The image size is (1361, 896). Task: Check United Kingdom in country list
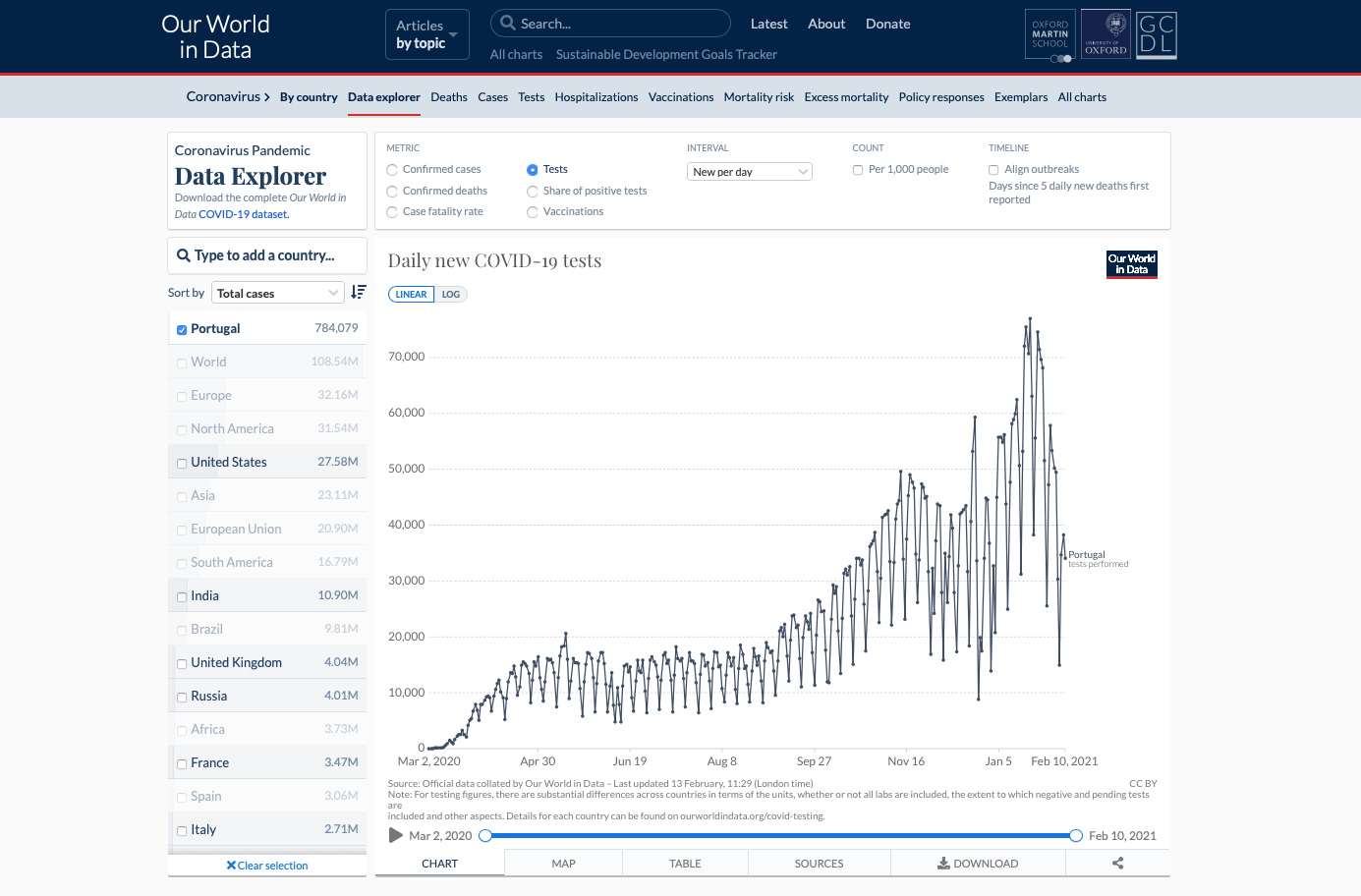tap(182, 664)
